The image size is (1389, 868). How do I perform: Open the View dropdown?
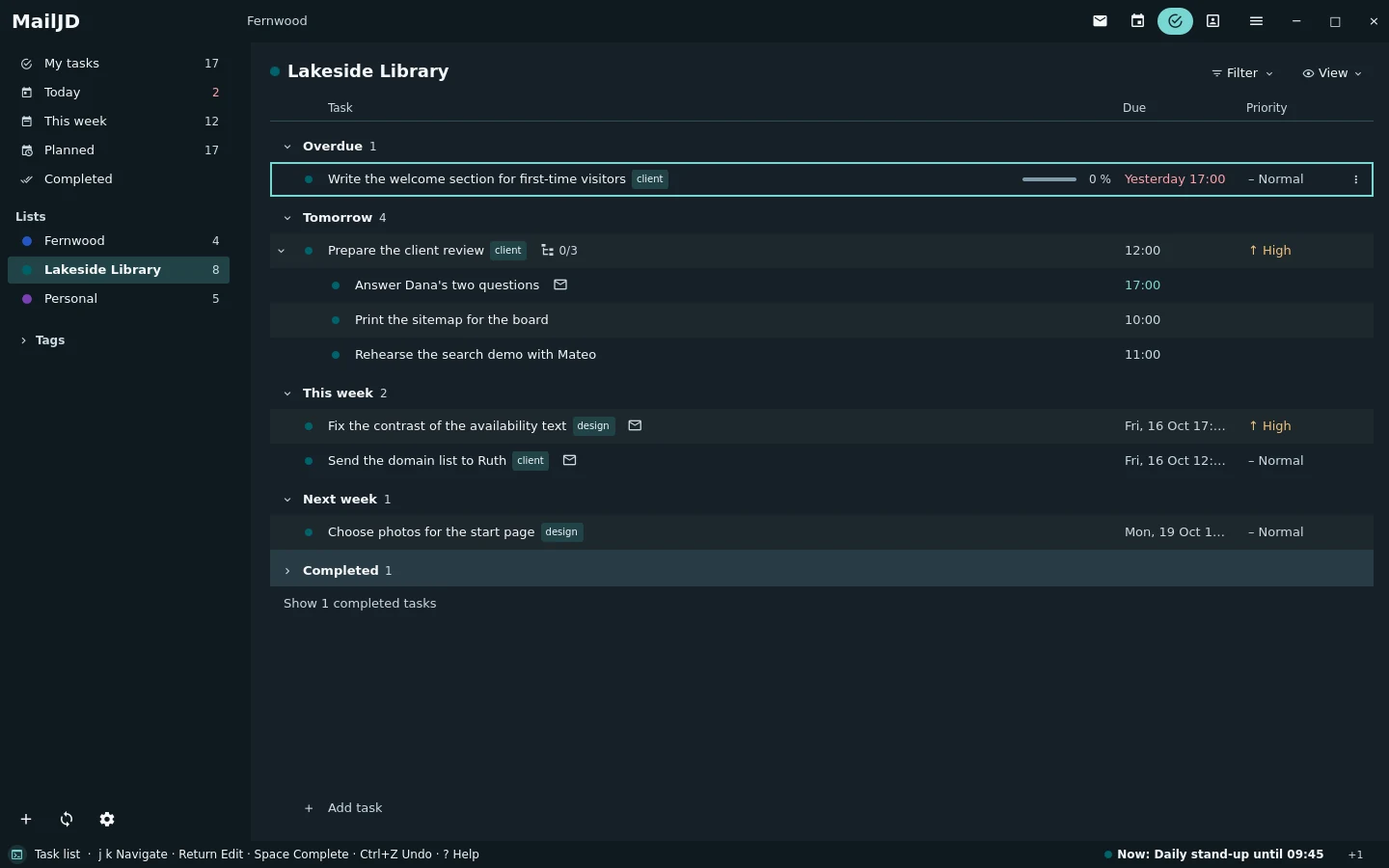(1332, 73)
